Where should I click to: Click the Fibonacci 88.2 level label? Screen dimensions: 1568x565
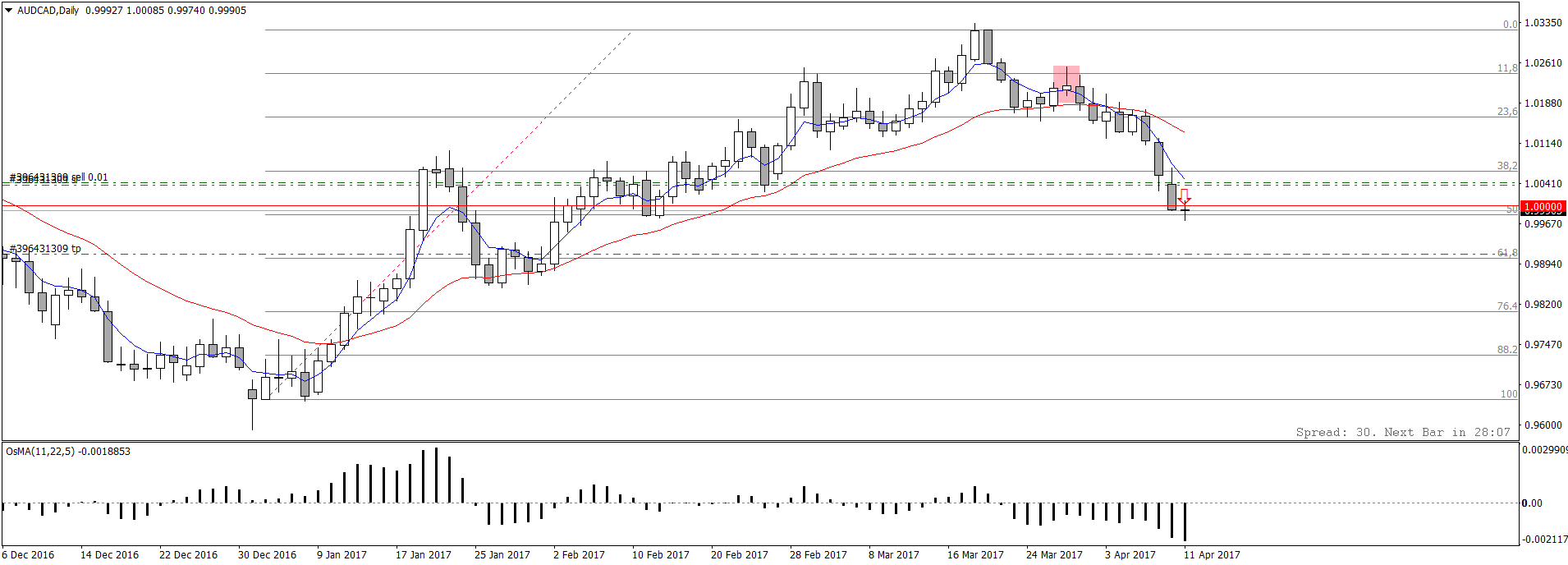click(1507, 349)
